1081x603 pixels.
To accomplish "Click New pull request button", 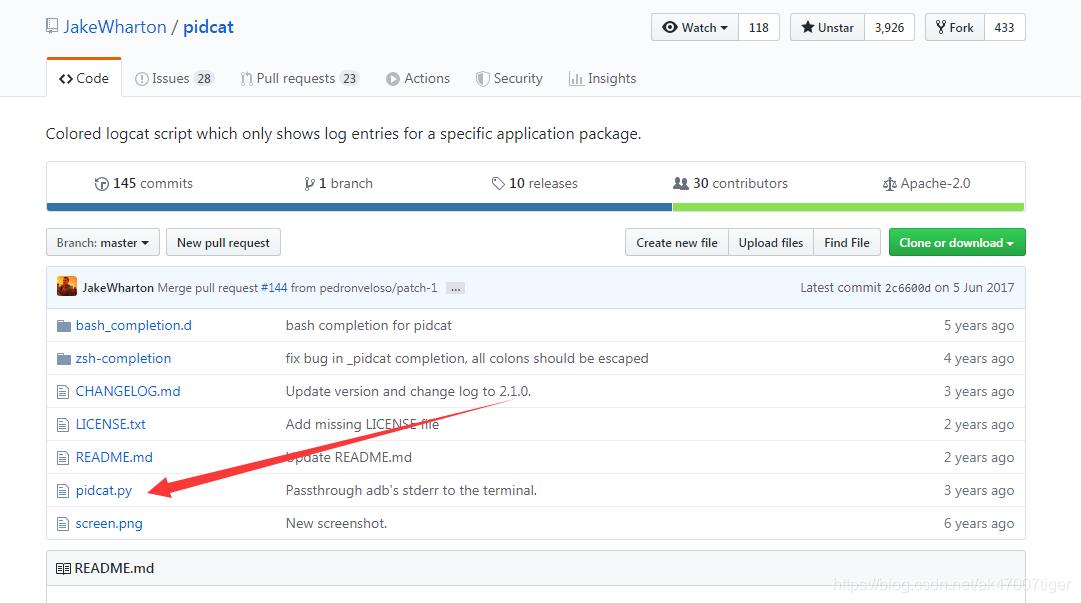I will [x=223, y=243].
